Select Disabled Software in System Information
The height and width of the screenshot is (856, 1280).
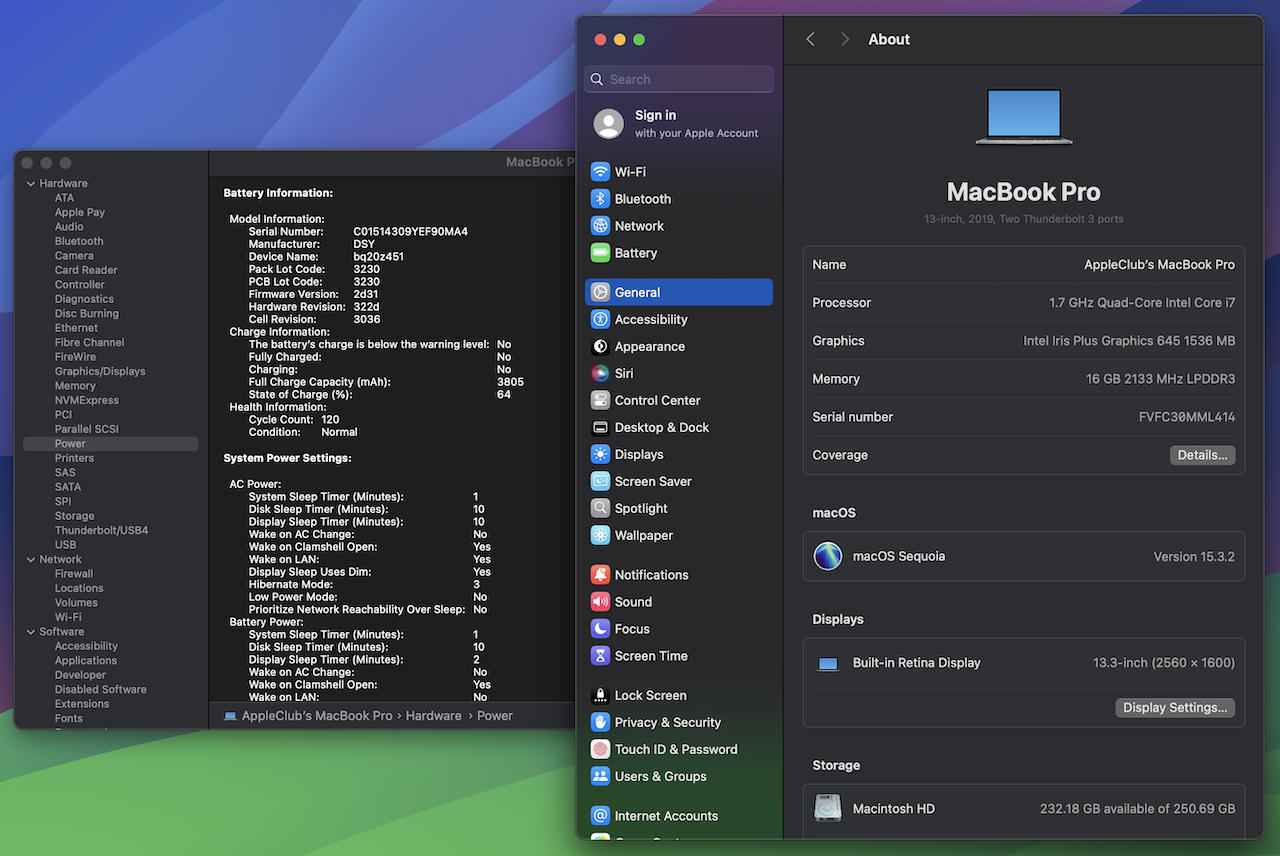(x=101, y=690)
